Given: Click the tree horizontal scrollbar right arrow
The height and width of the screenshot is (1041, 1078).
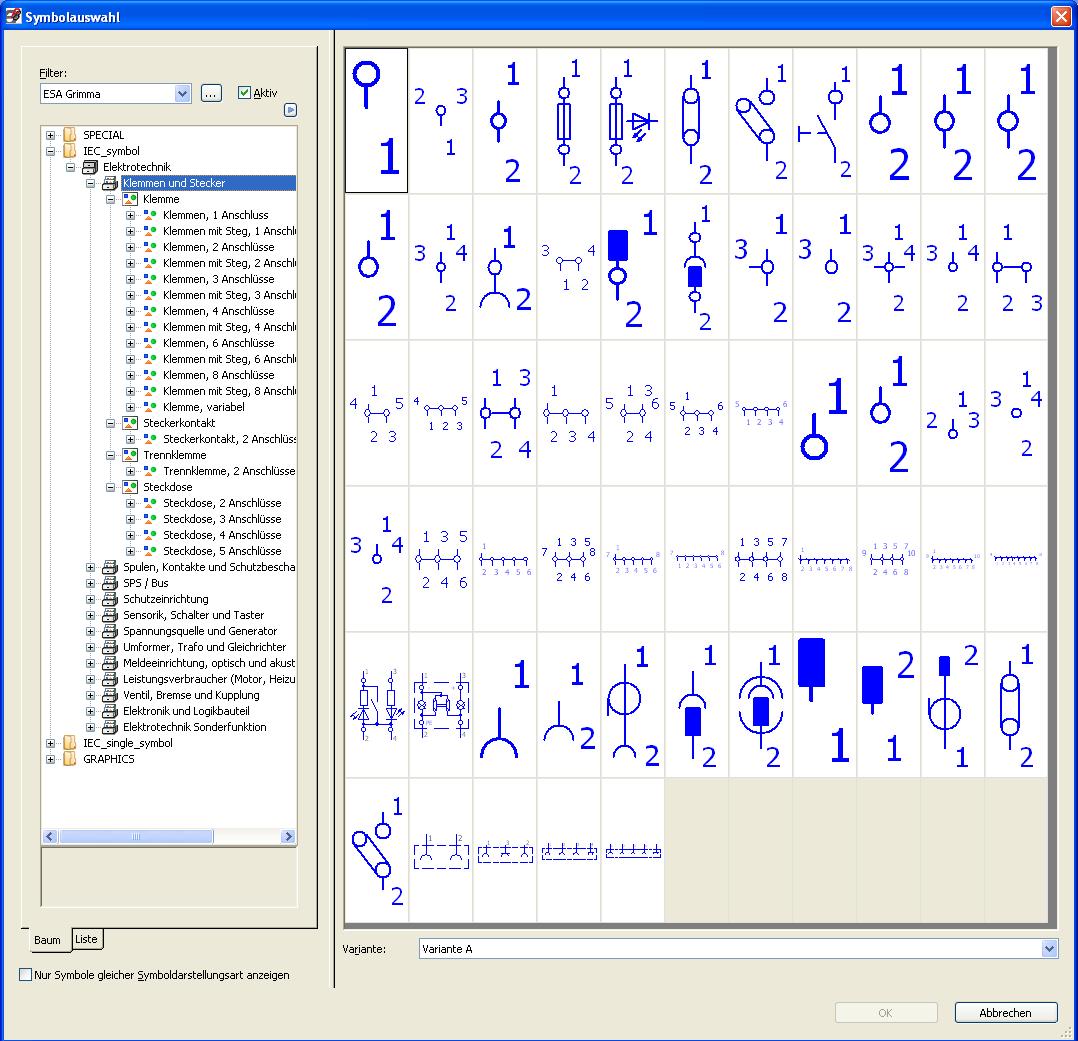Looking at the screenshot, I should coord(288,837).
